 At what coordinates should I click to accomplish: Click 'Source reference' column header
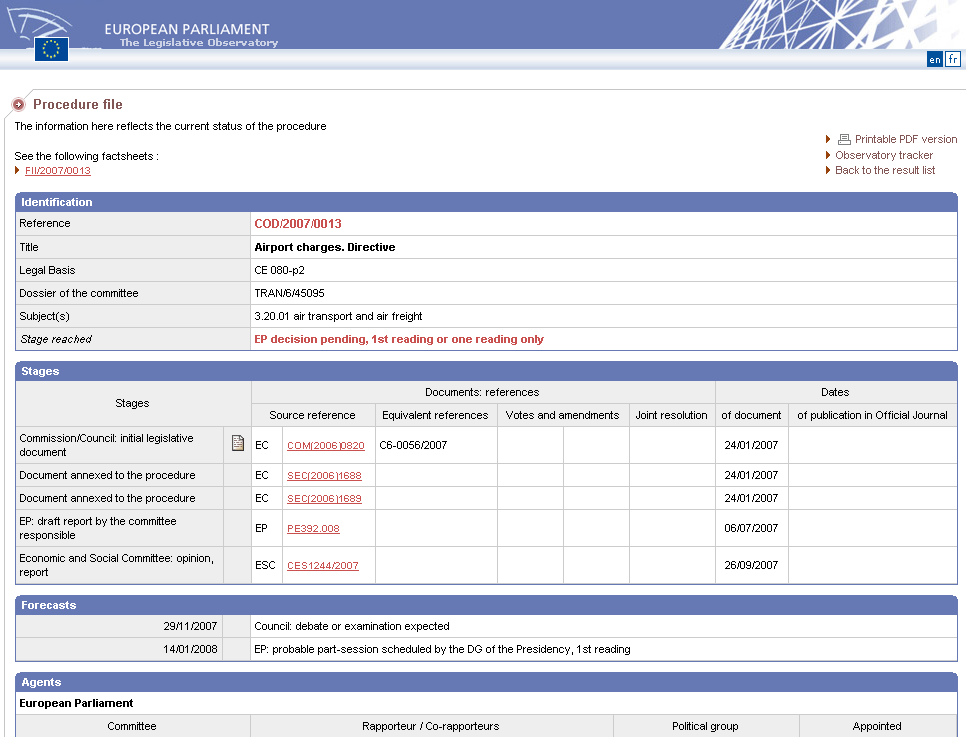click(x=312, y=415)
